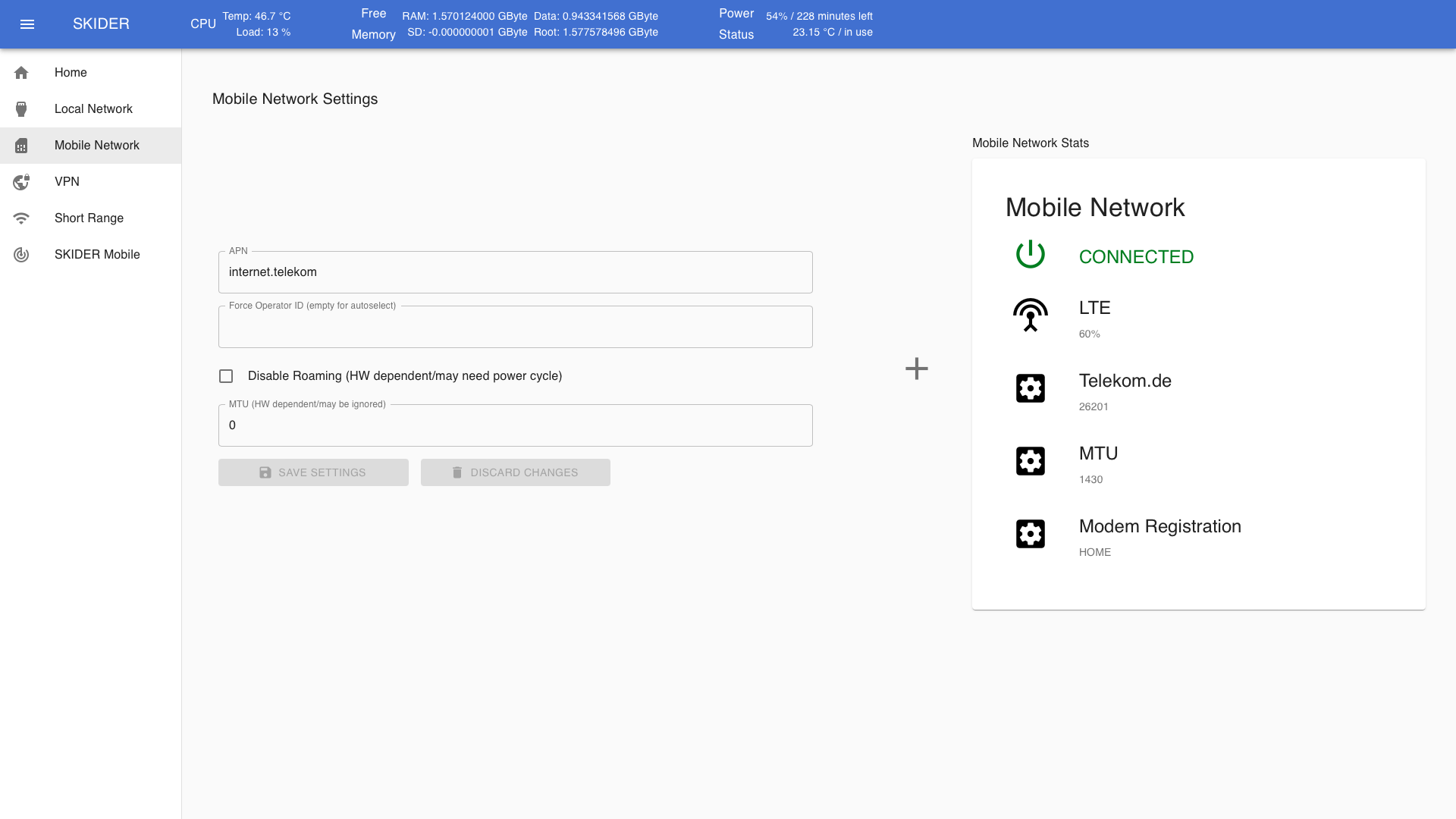Click the LTE network type label
1456x819 pixels.
(1094, 308)
